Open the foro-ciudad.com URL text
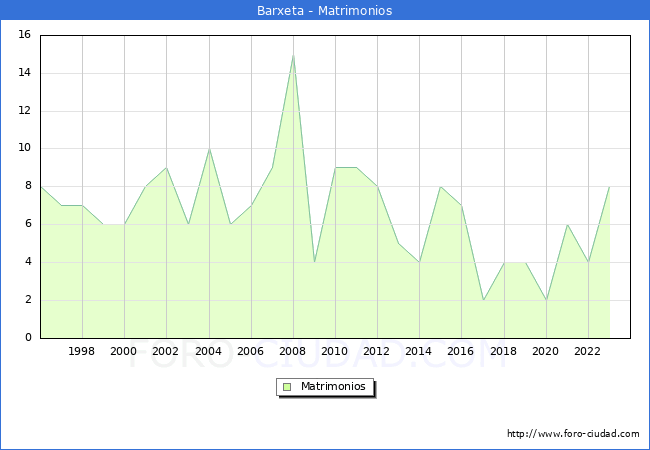 (x=573, y=434)
